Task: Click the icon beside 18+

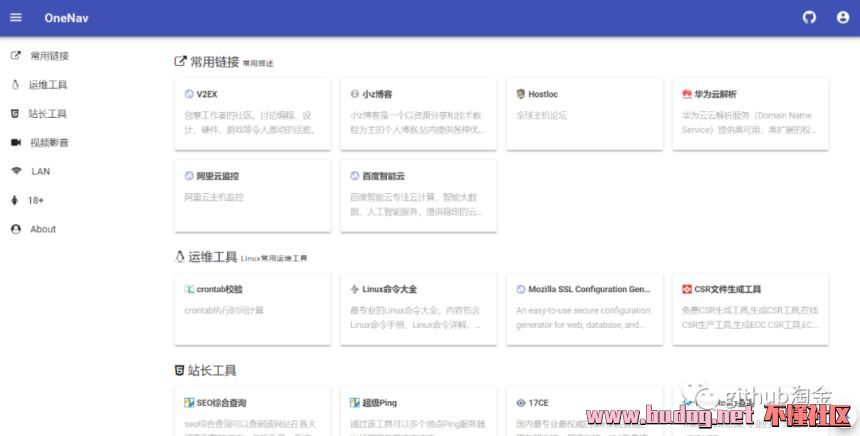Action: point(15,200)
